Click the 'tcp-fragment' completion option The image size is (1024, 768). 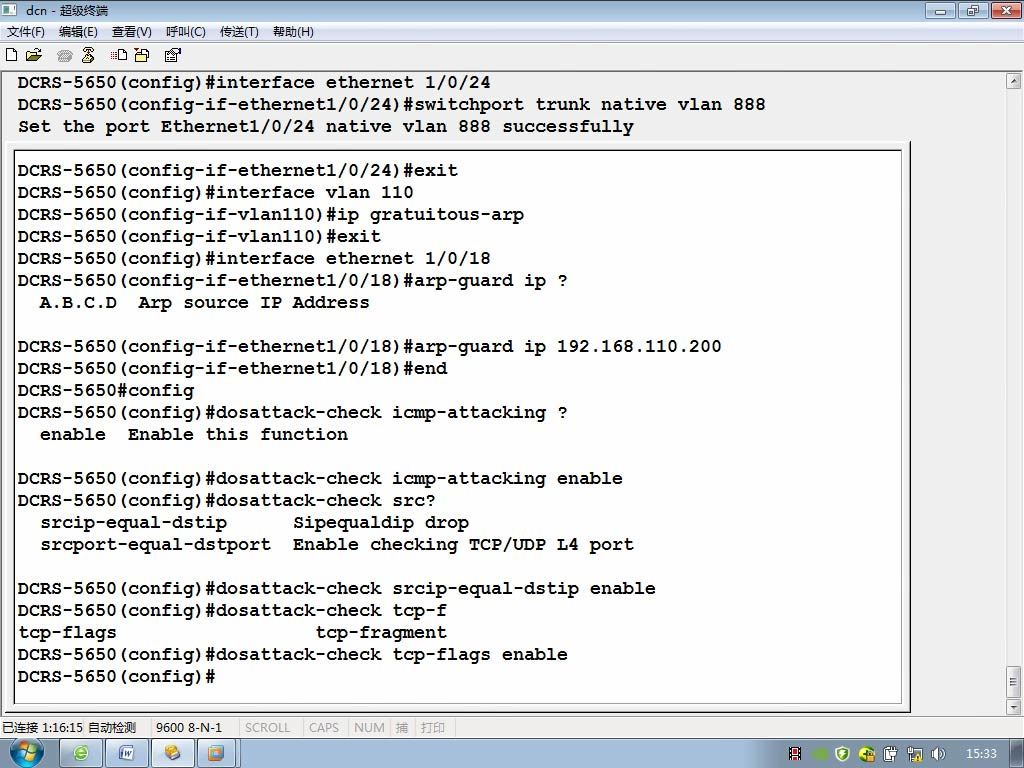(x=381, y=633)
